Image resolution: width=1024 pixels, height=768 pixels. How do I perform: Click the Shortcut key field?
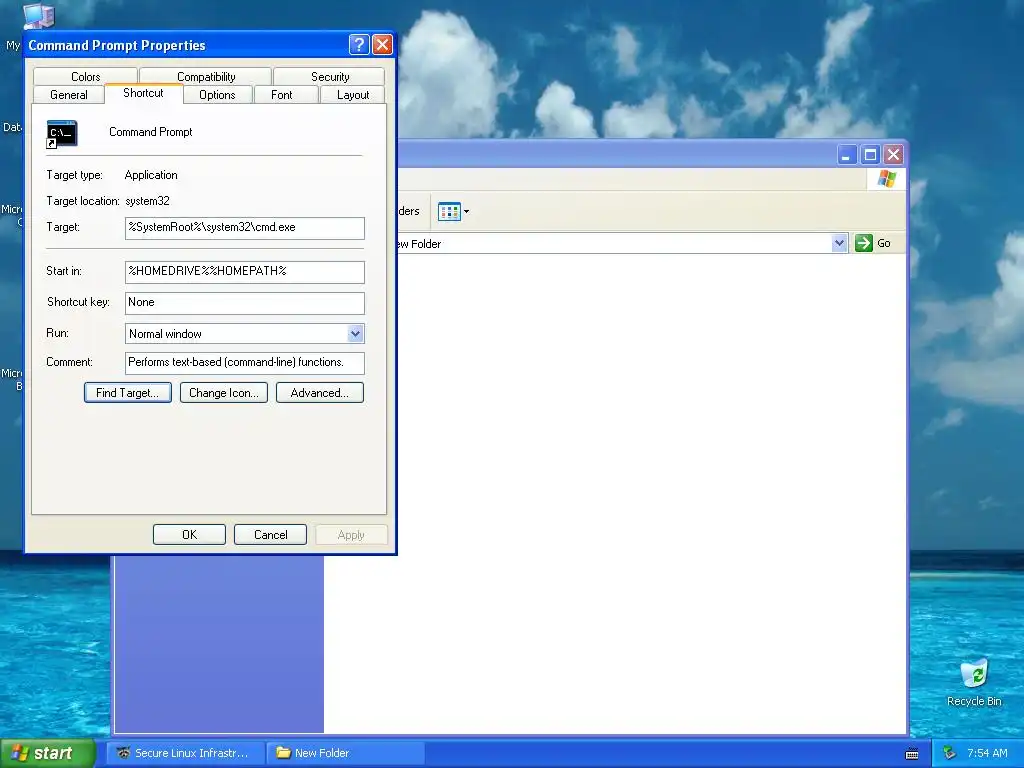tap(244, 302)
